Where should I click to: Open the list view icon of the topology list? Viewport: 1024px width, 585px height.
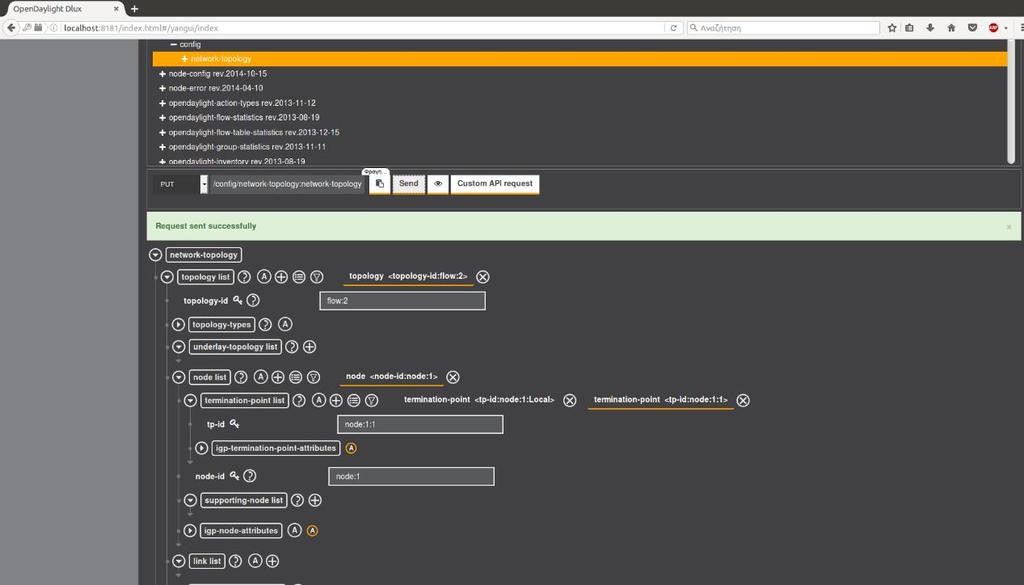(x=299, y=277)
